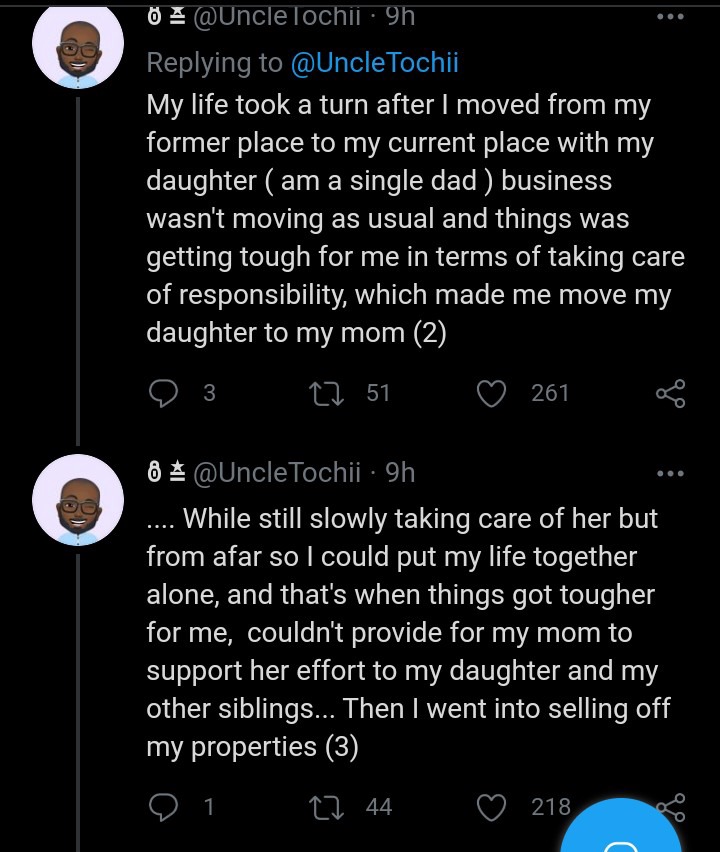Open more options for the second tweet
Image resolution: width=720 pixels, height=852 pixels.
(670, 473)
